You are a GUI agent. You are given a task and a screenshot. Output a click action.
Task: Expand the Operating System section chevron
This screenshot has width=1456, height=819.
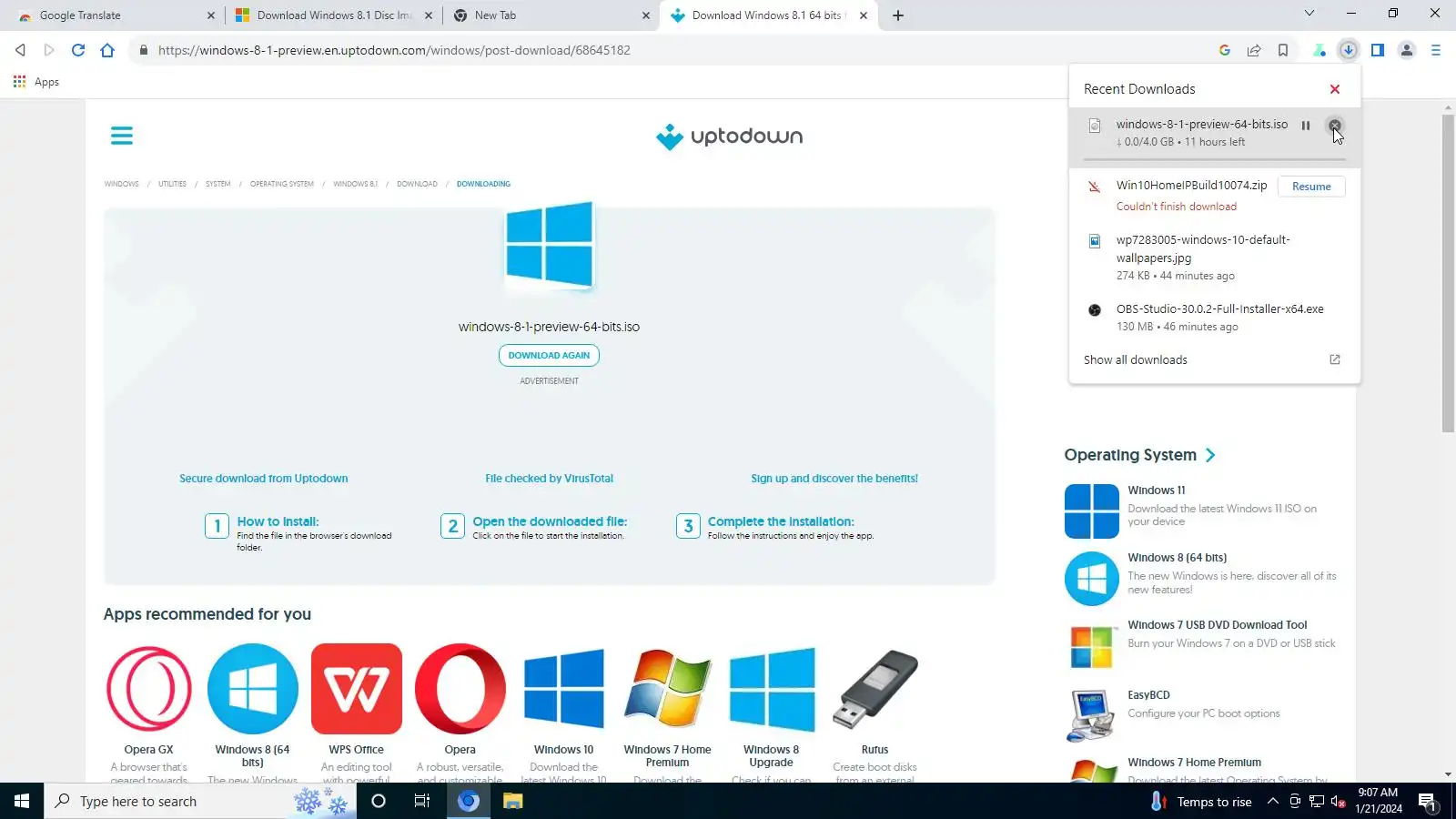(x=1210, y=455)
